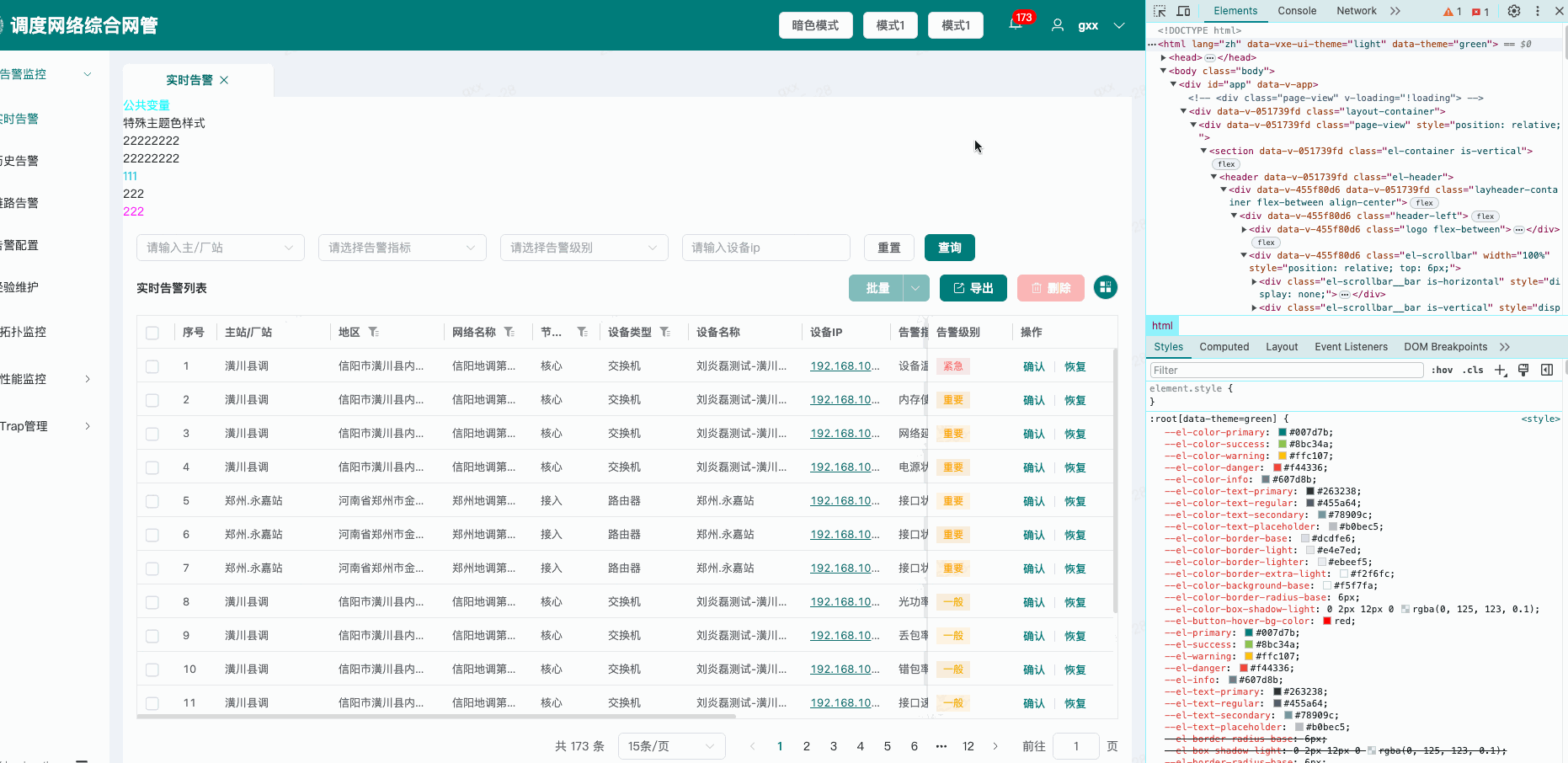Viewport: 1568px width, 763px height.
Task: Toggle the select-all table header checkbox
Action: [152, 333]
